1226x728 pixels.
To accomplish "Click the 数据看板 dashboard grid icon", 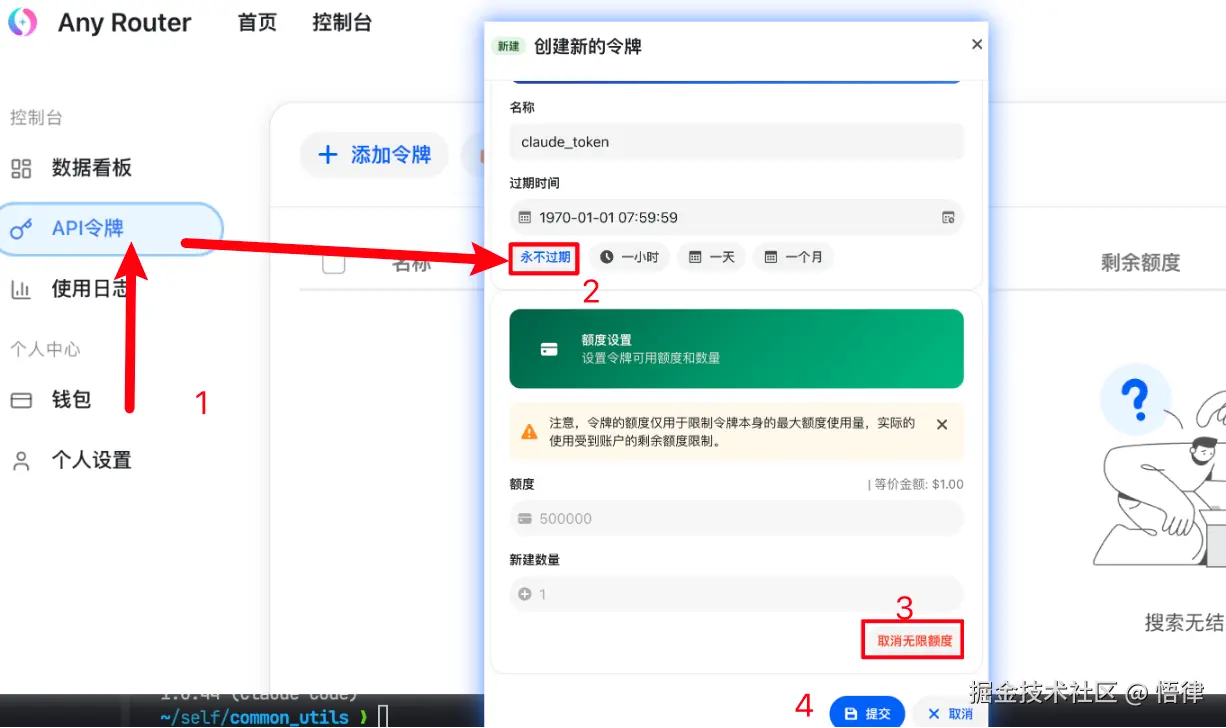I will 21,168.
